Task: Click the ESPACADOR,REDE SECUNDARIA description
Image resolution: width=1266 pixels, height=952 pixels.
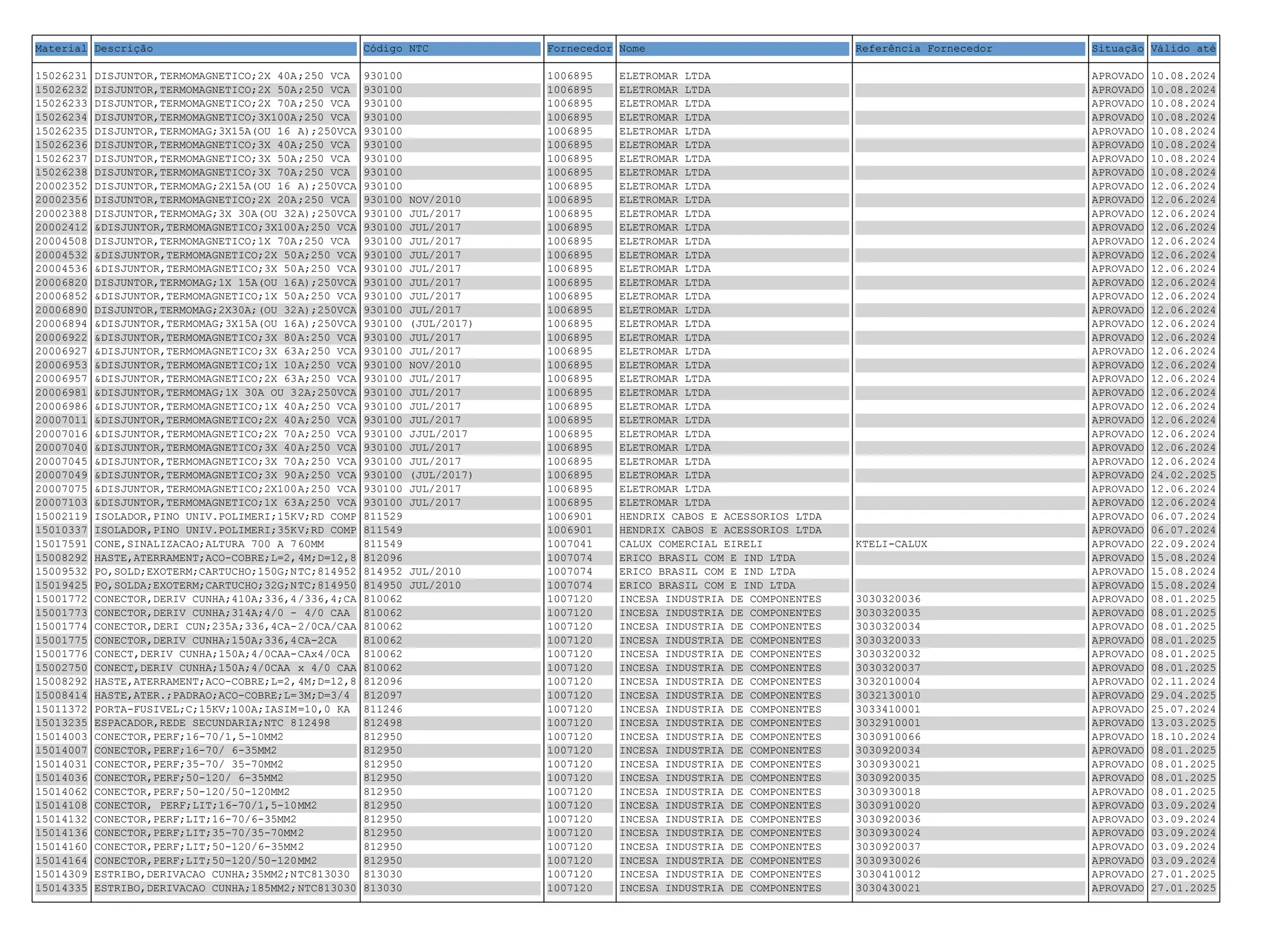Action: [x=212, y=723]
